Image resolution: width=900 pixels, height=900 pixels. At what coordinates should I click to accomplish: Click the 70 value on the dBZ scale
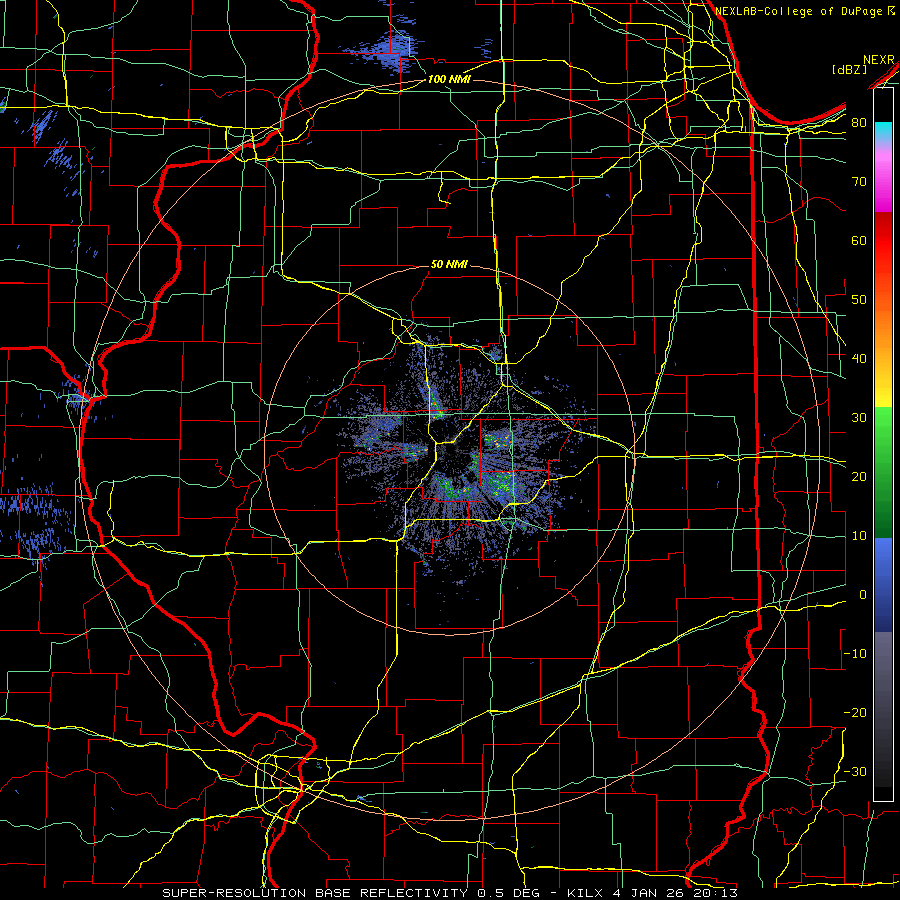coord(859,181)
